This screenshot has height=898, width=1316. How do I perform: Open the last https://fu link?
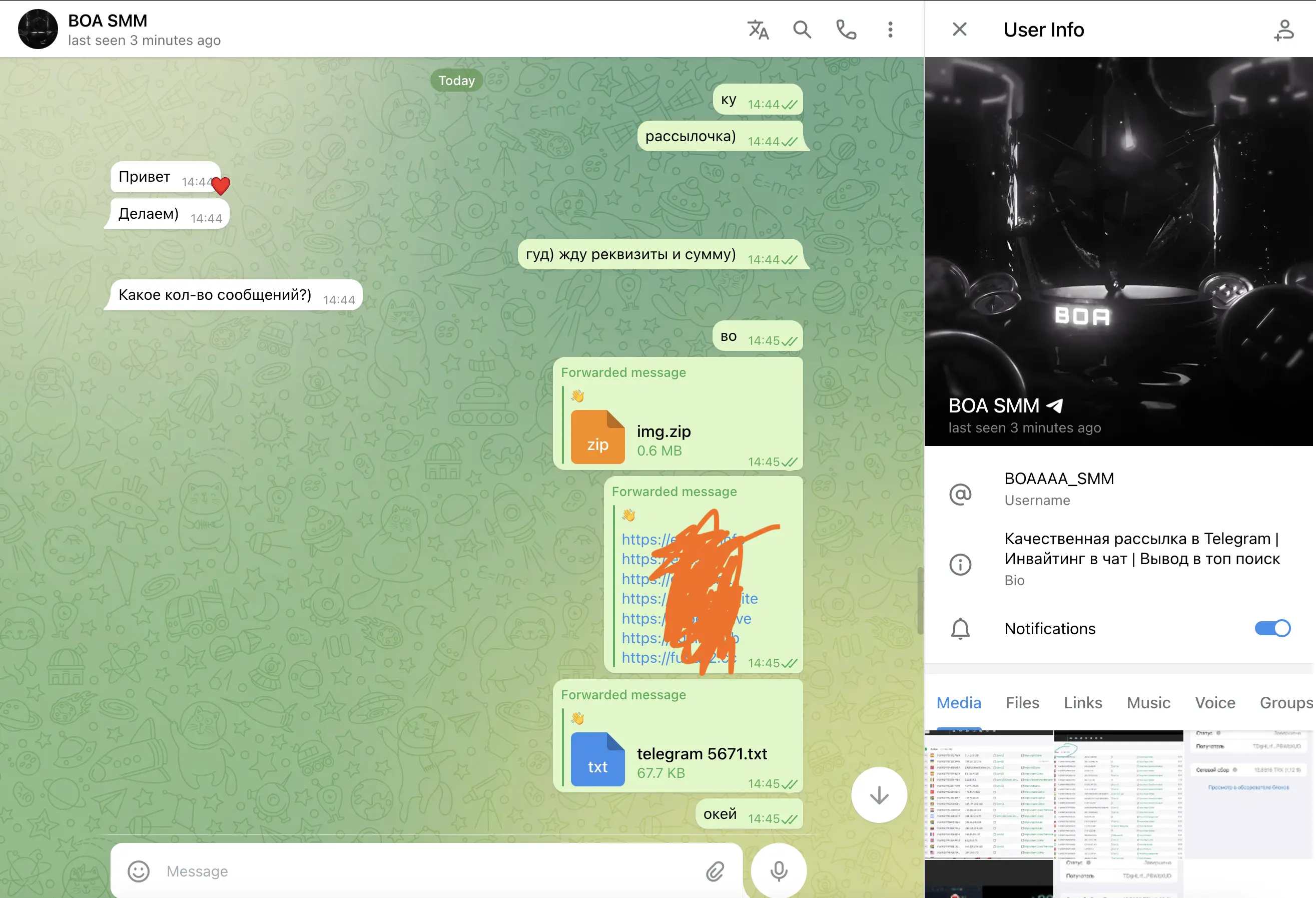coord(679,657)
